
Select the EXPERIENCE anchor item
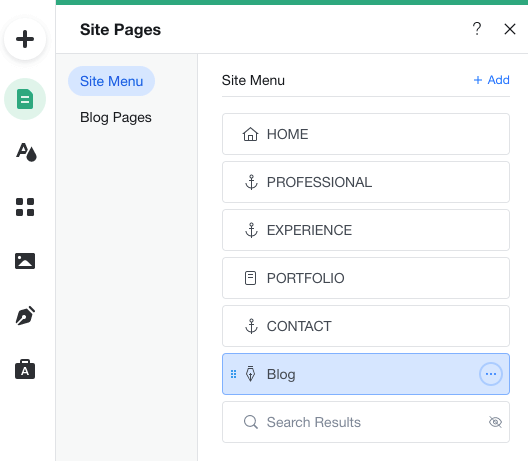366,230
